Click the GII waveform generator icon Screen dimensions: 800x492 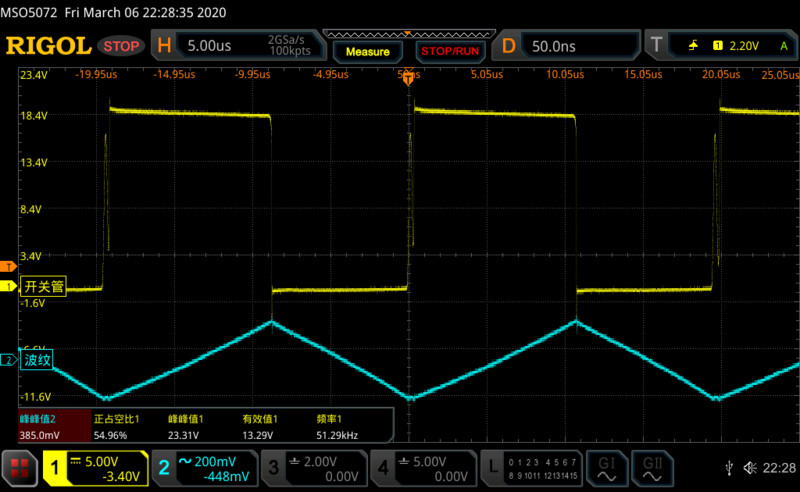pyautogui.click(x=653, y=467)
